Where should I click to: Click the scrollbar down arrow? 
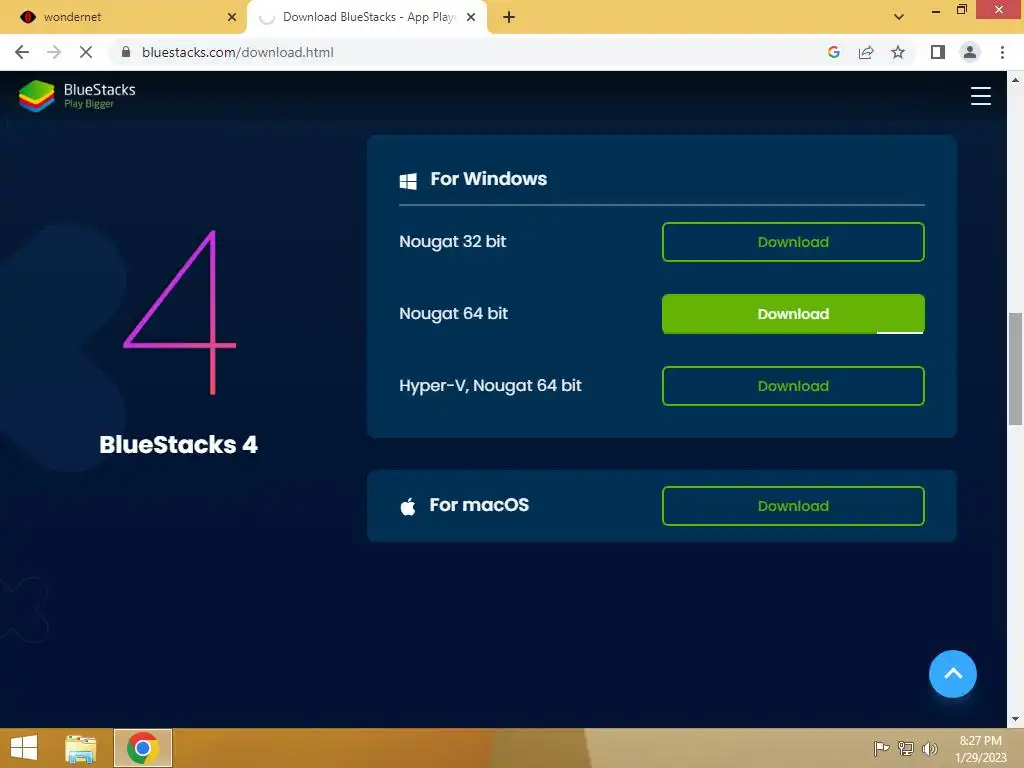1015,719
